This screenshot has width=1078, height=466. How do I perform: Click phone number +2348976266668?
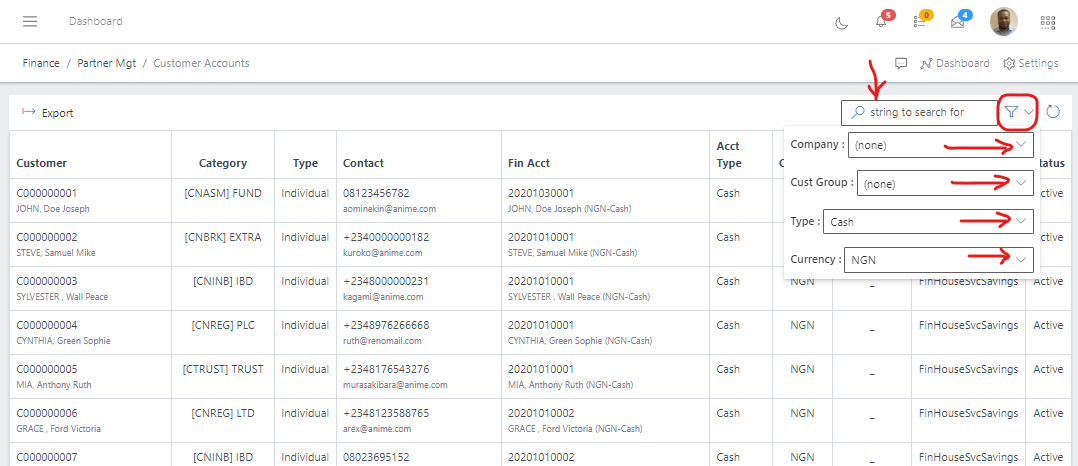pyautogui.click(x=386, y=325)
